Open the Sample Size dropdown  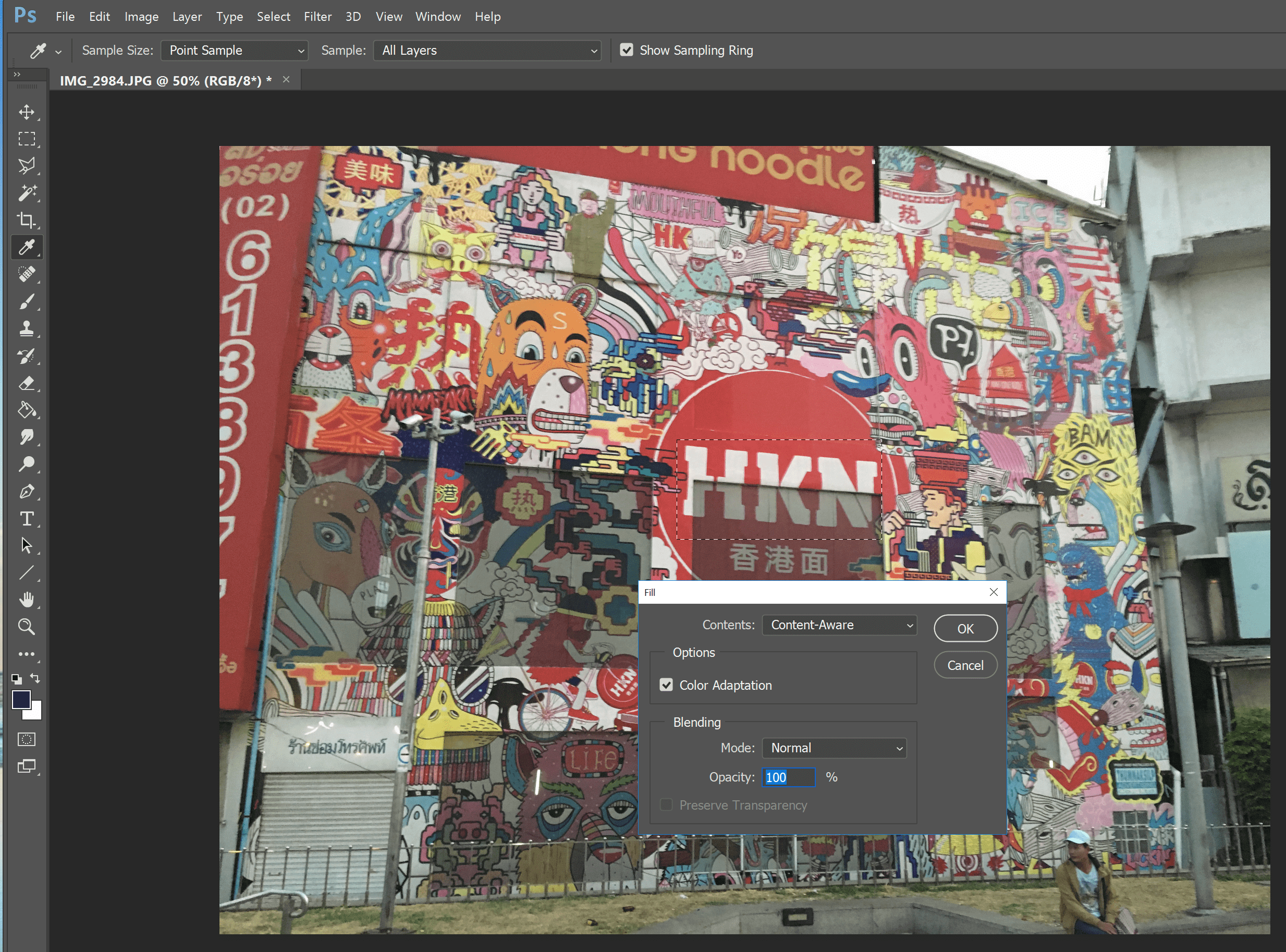[x=235, y=51]
